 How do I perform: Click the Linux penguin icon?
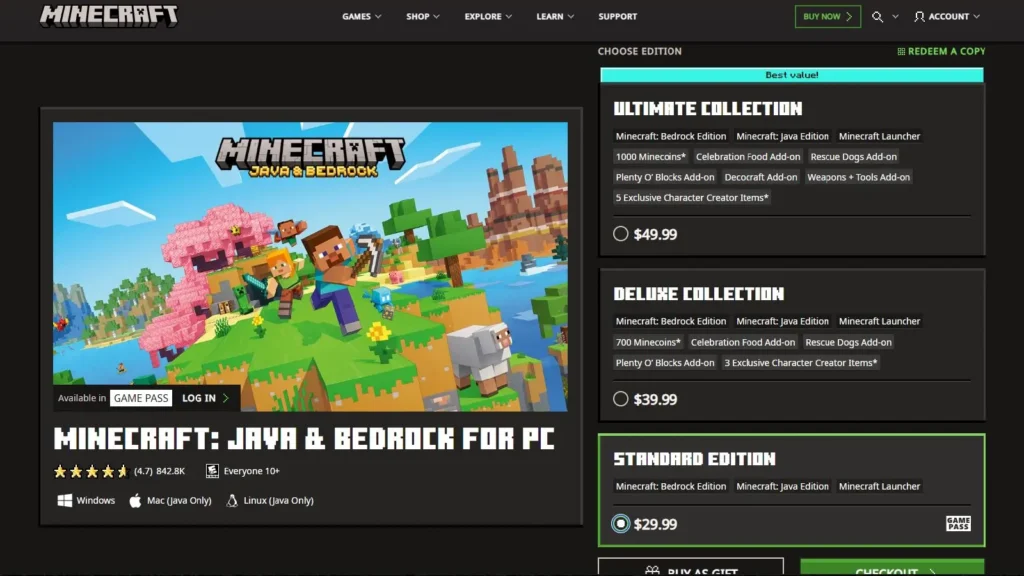232,500
